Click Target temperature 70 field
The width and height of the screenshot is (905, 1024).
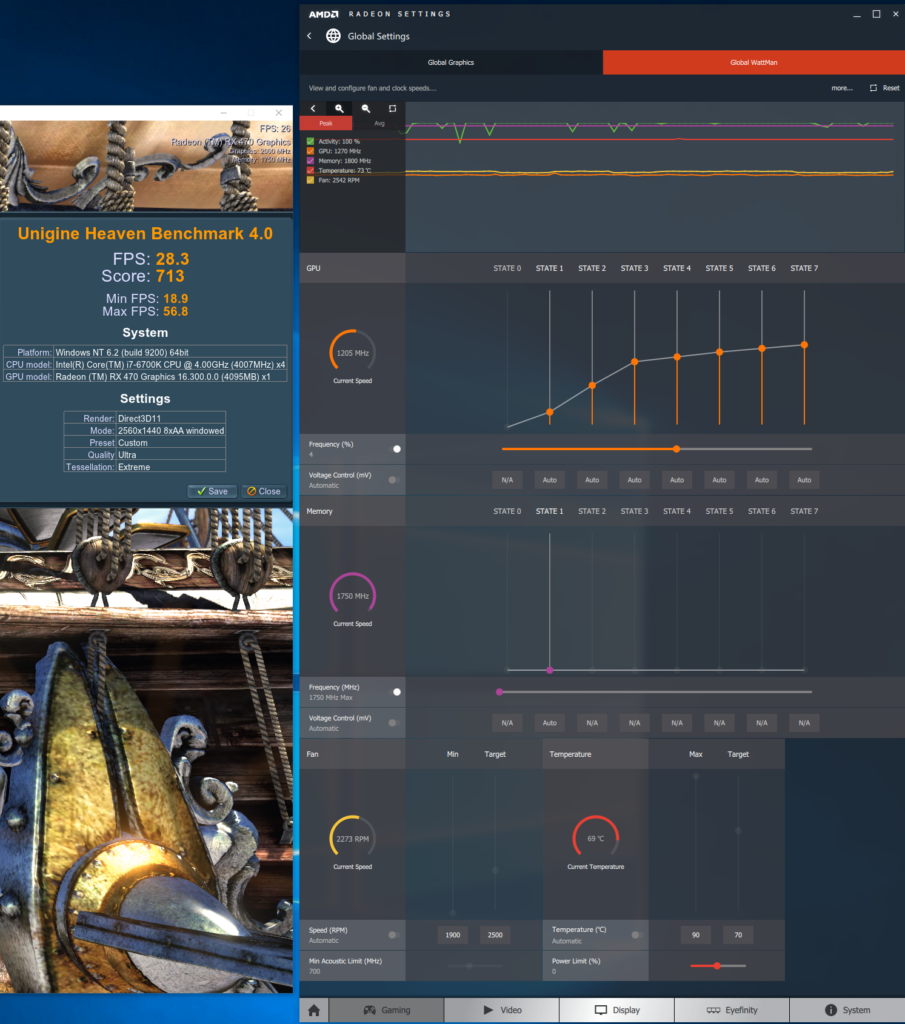click(x=738, y=935)
